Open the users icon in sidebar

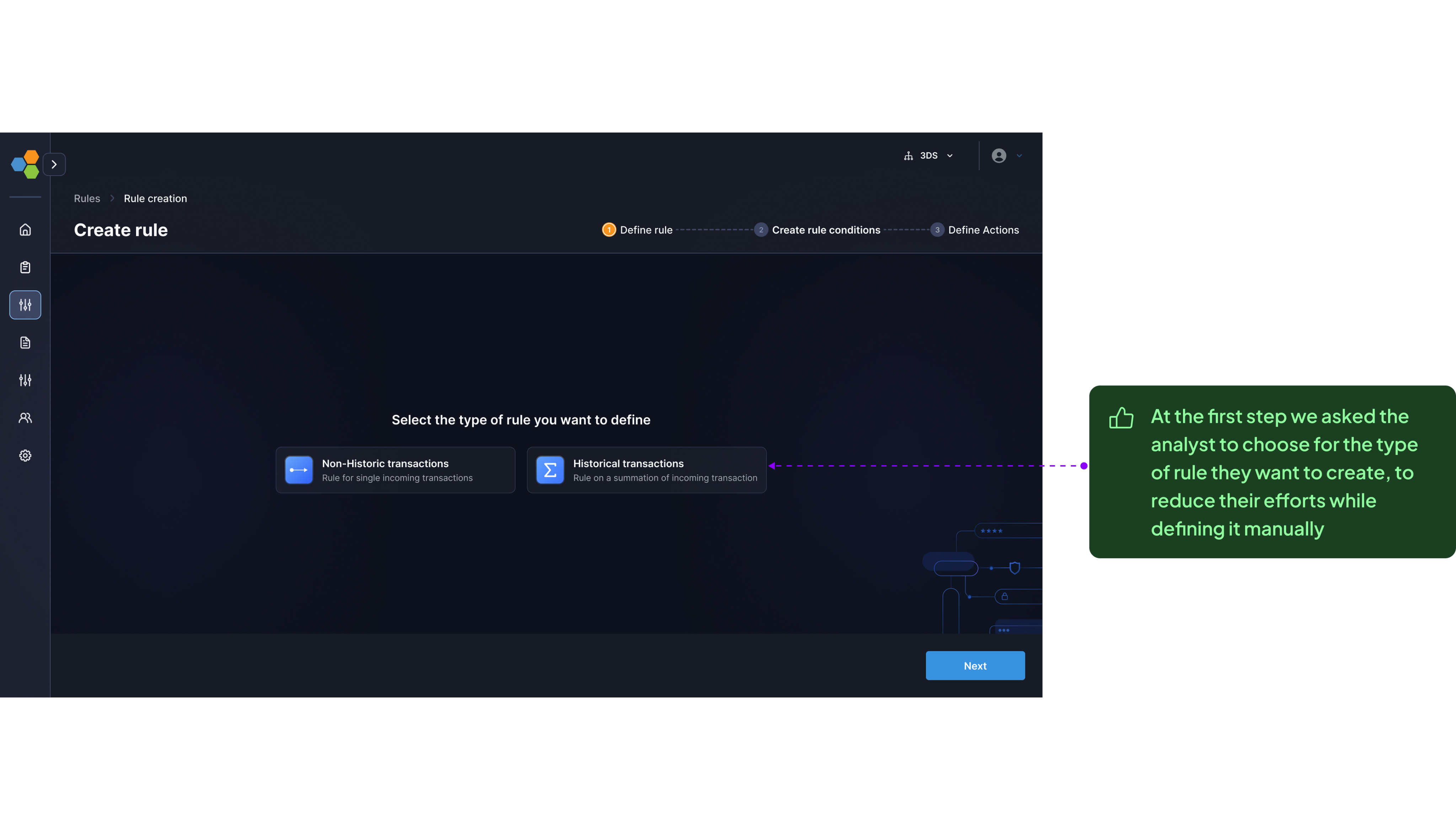(x=25, y=418)
